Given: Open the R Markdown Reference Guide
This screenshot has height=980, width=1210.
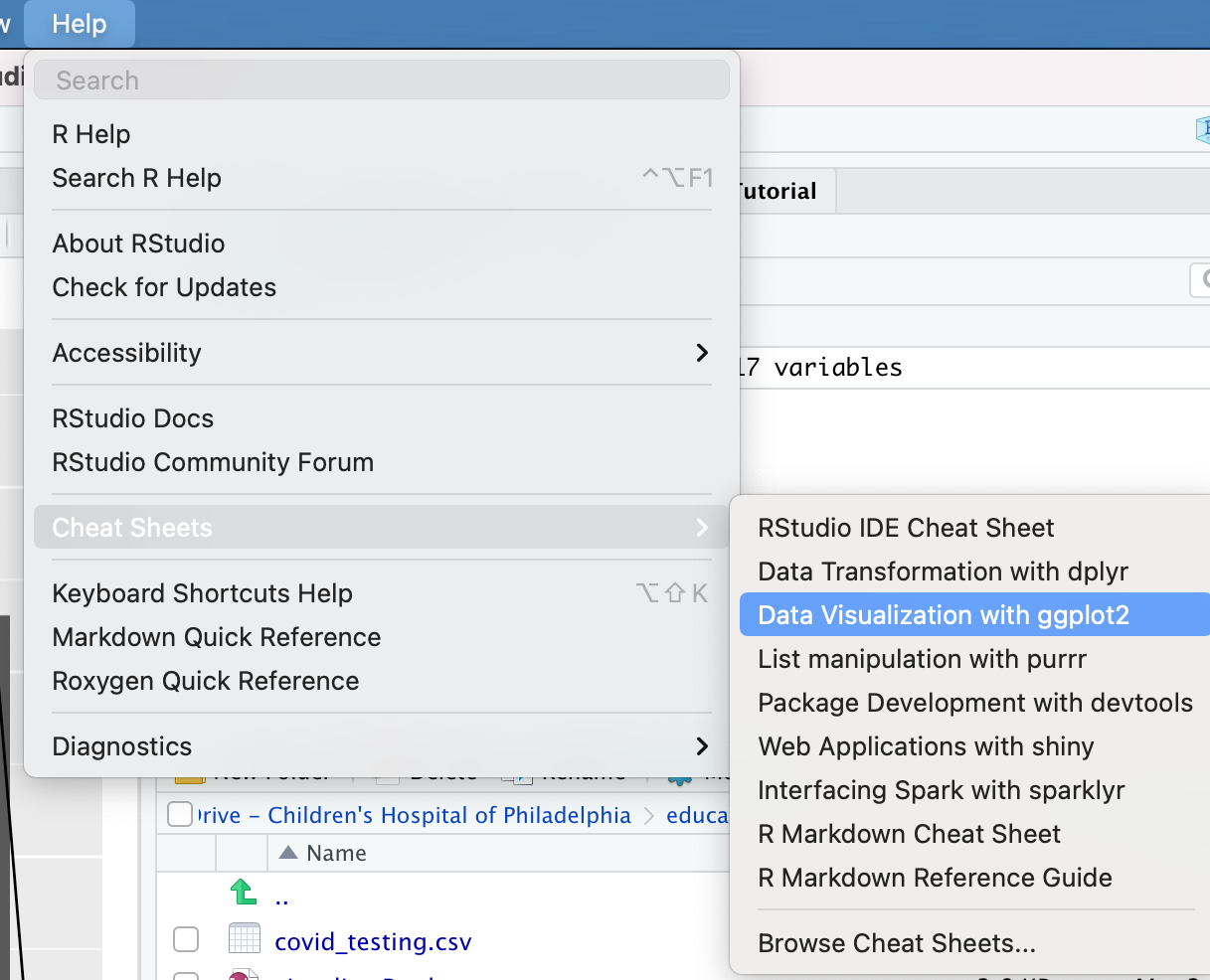Looking at the screenshot, I should point(935,878).
